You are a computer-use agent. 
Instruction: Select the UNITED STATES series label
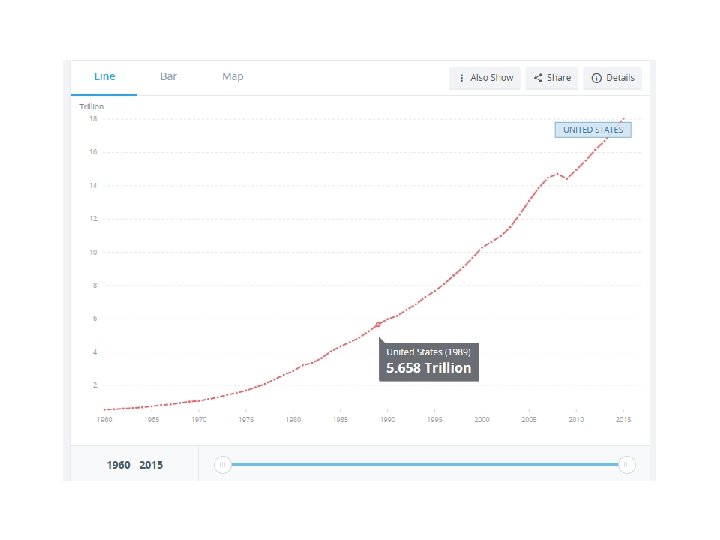point(593,130)
